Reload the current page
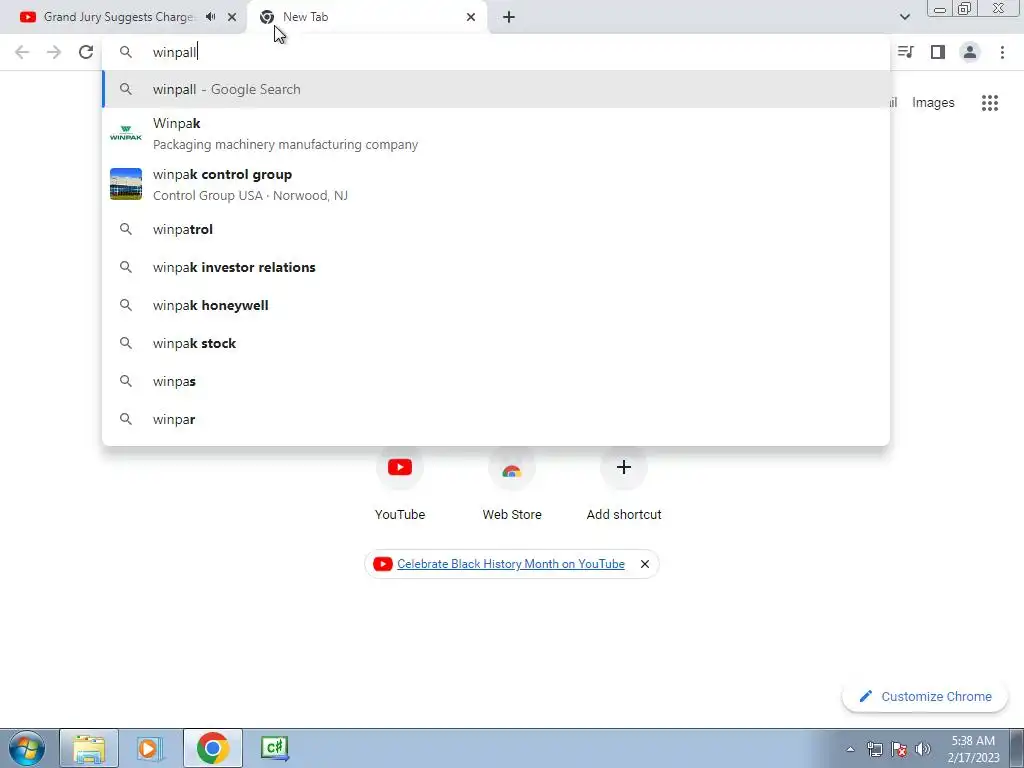Screen dimensions: 1024x768 pos(86,52)
